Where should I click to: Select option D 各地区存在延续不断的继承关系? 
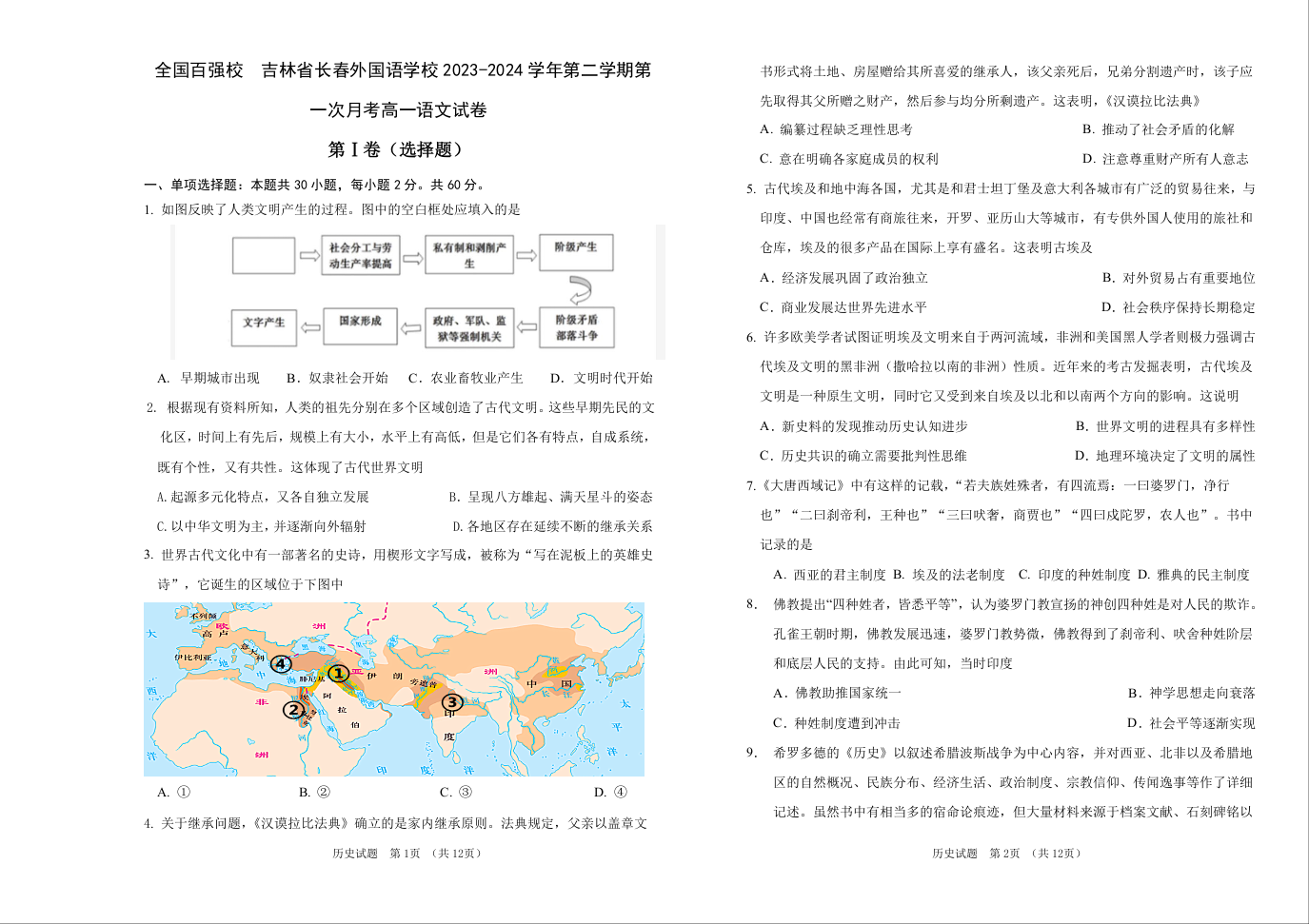coord(553,526)
